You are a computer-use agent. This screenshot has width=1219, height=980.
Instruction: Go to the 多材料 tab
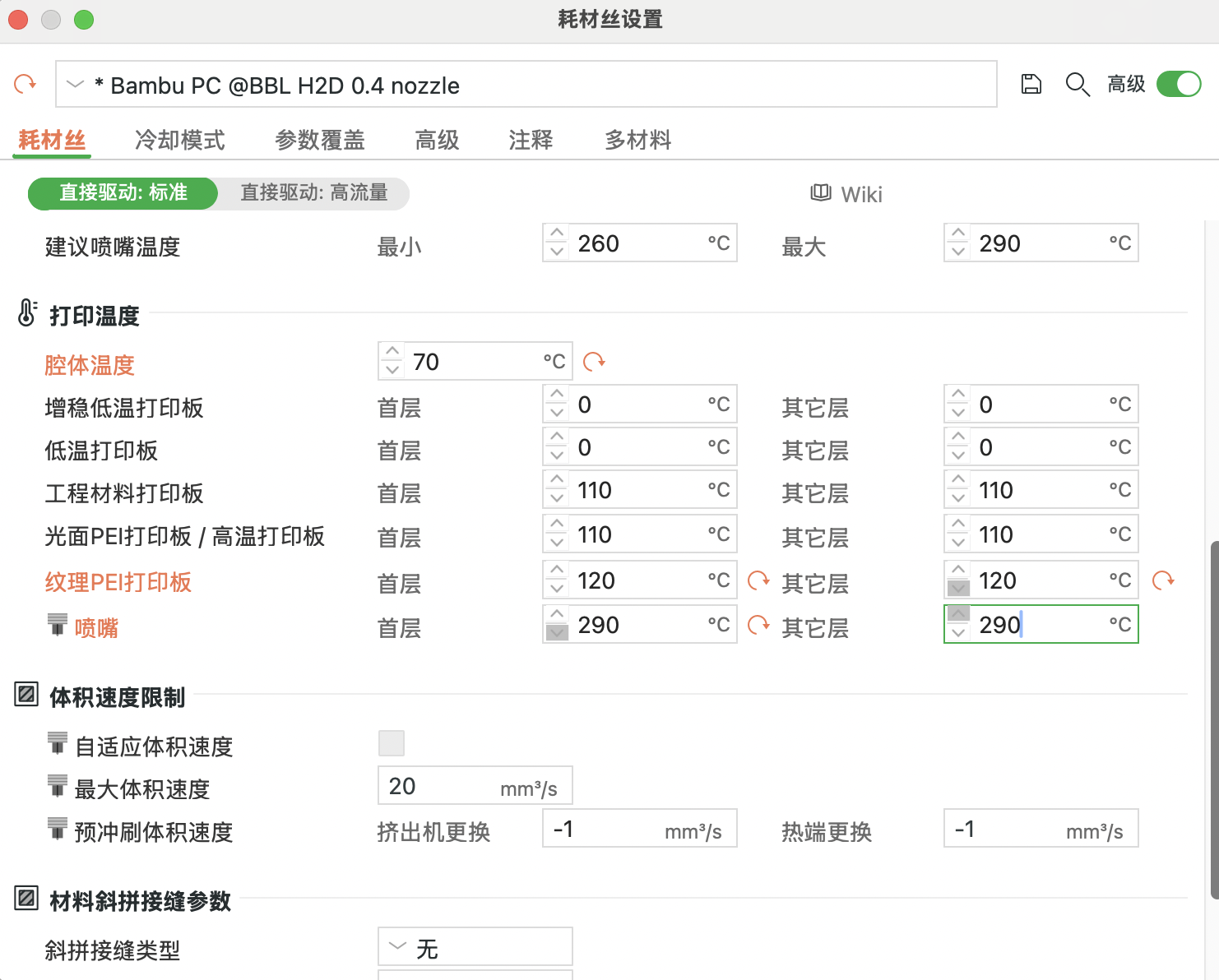pyautogui.click(x=637, y=141)
